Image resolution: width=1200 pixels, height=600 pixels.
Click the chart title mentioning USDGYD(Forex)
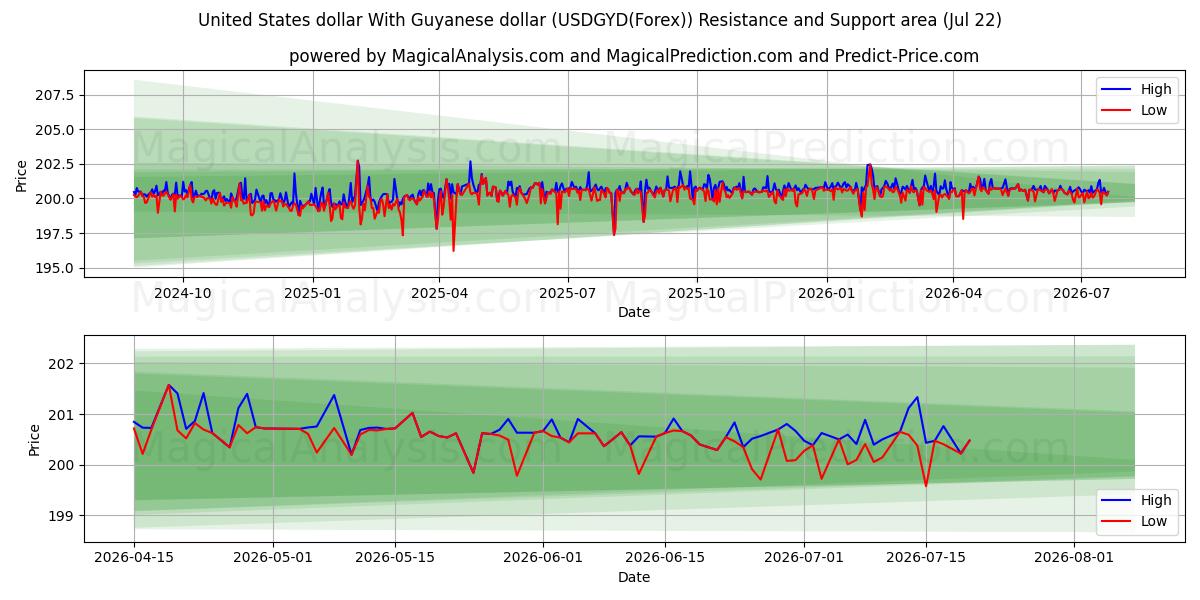click(600, 20)
